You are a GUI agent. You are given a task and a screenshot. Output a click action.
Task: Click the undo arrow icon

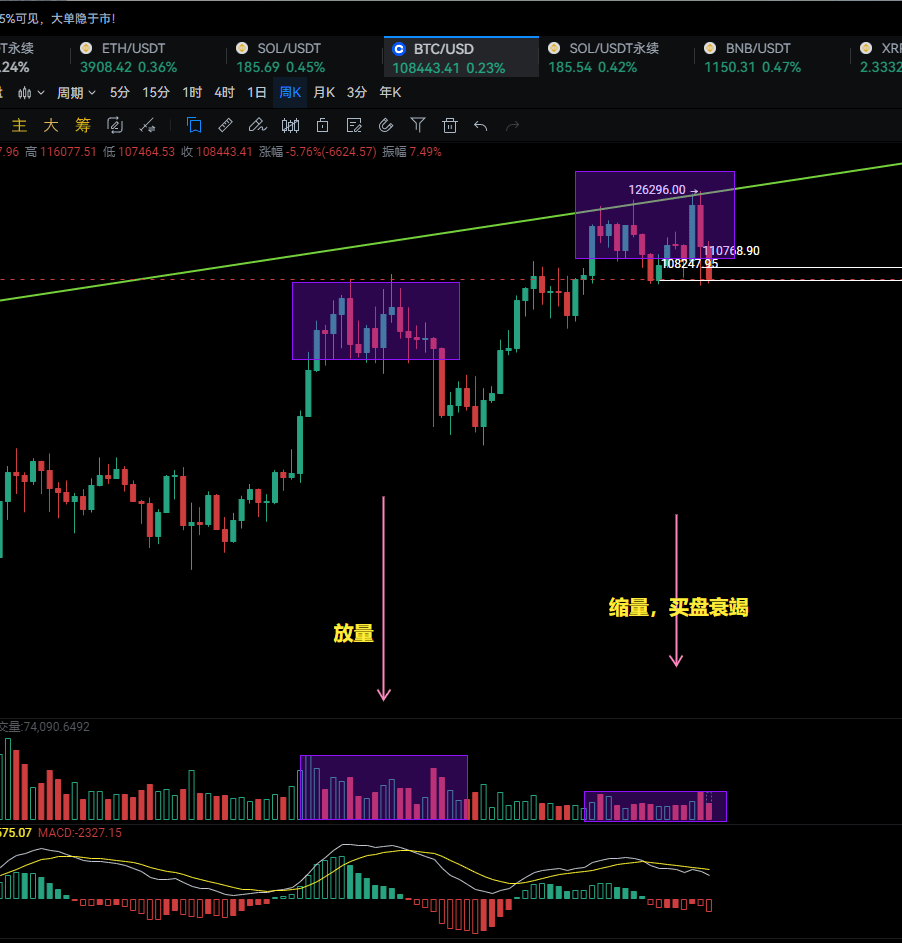coord(481,125)
